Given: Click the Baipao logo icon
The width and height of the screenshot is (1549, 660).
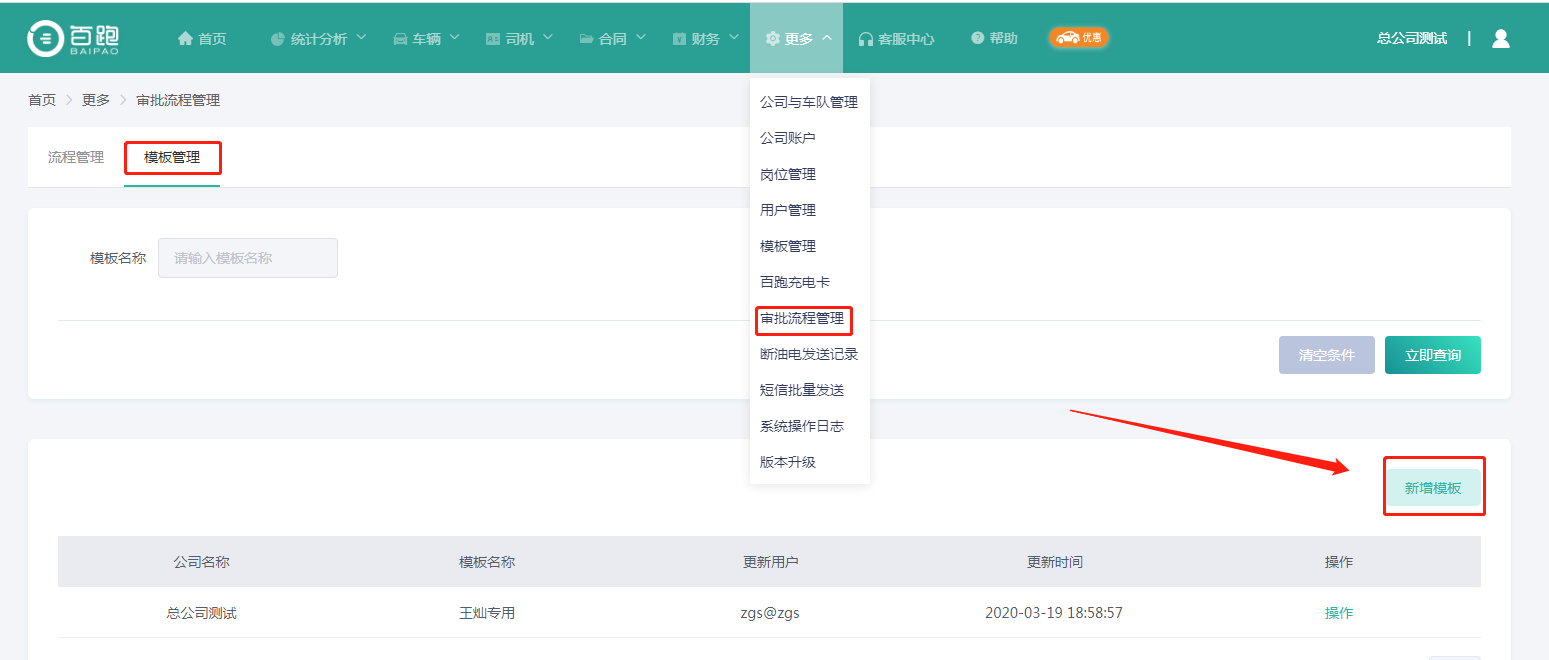Looking at the screenshot, I should pos(45,38).
